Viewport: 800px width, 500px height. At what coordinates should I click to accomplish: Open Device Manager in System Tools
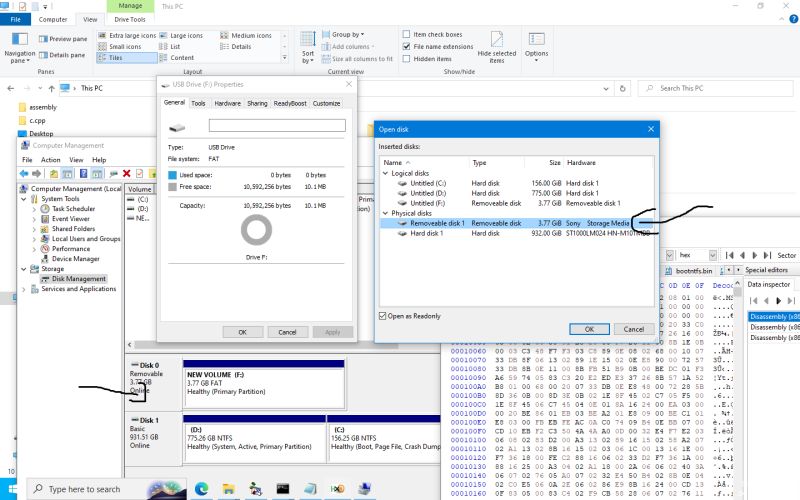click(75, 259)
